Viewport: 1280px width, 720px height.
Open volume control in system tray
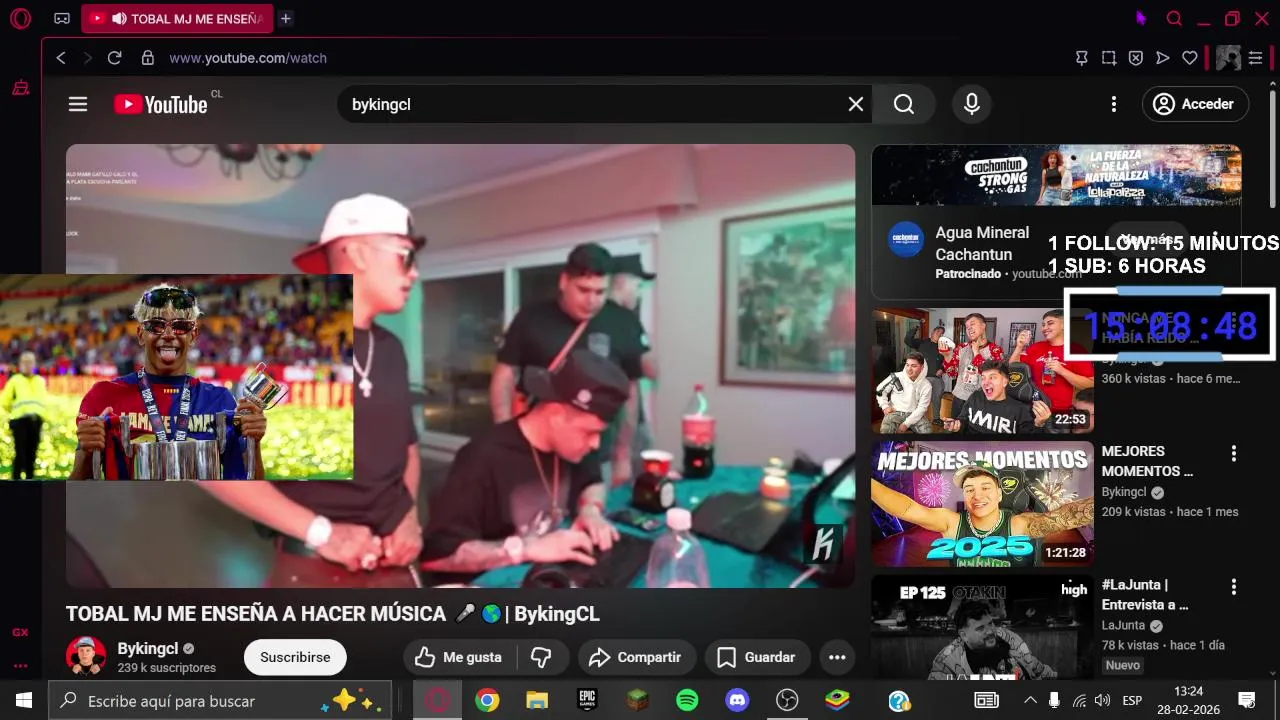point(1103,700)
